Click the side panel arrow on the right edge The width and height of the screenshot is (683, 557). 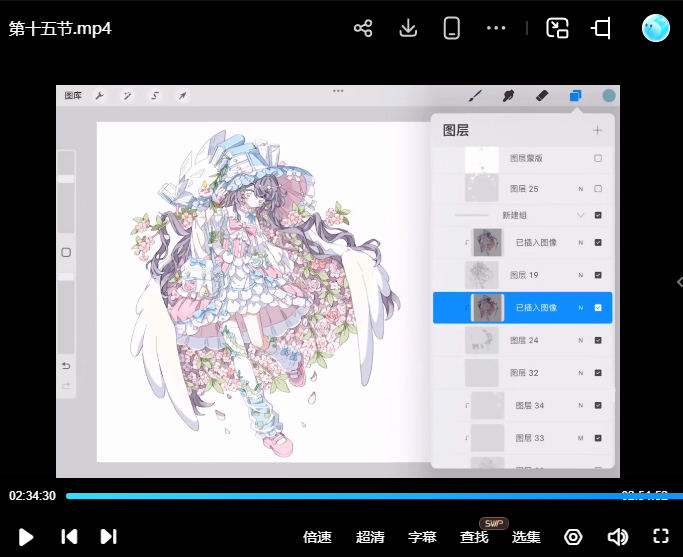click(680, 282)
